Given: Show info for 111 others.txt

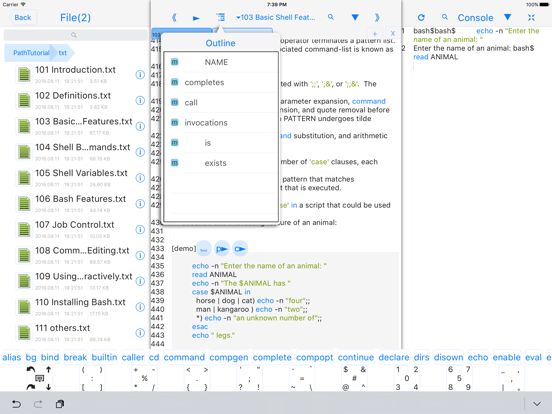Looking at the screenshot, I should 140,333.
